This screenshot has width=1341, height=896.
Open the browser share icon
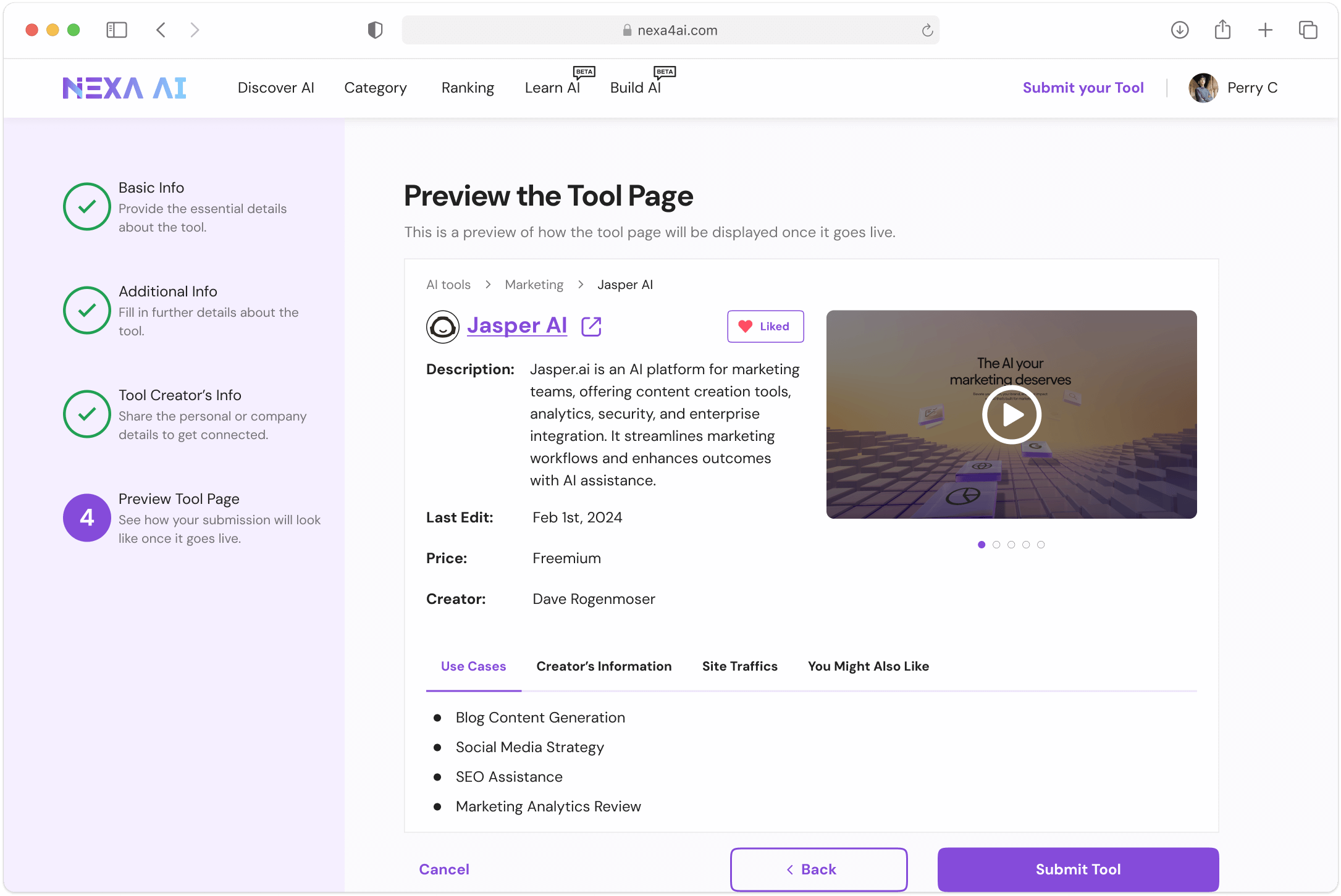(1222, 29)
